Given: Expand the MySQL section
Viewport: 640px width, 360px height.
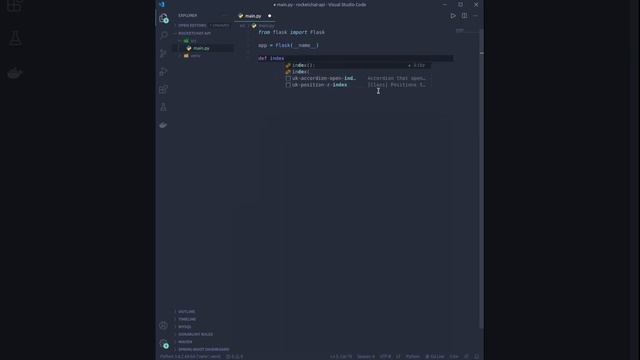Looking at the screenshot, I should (x=184, y=327).
